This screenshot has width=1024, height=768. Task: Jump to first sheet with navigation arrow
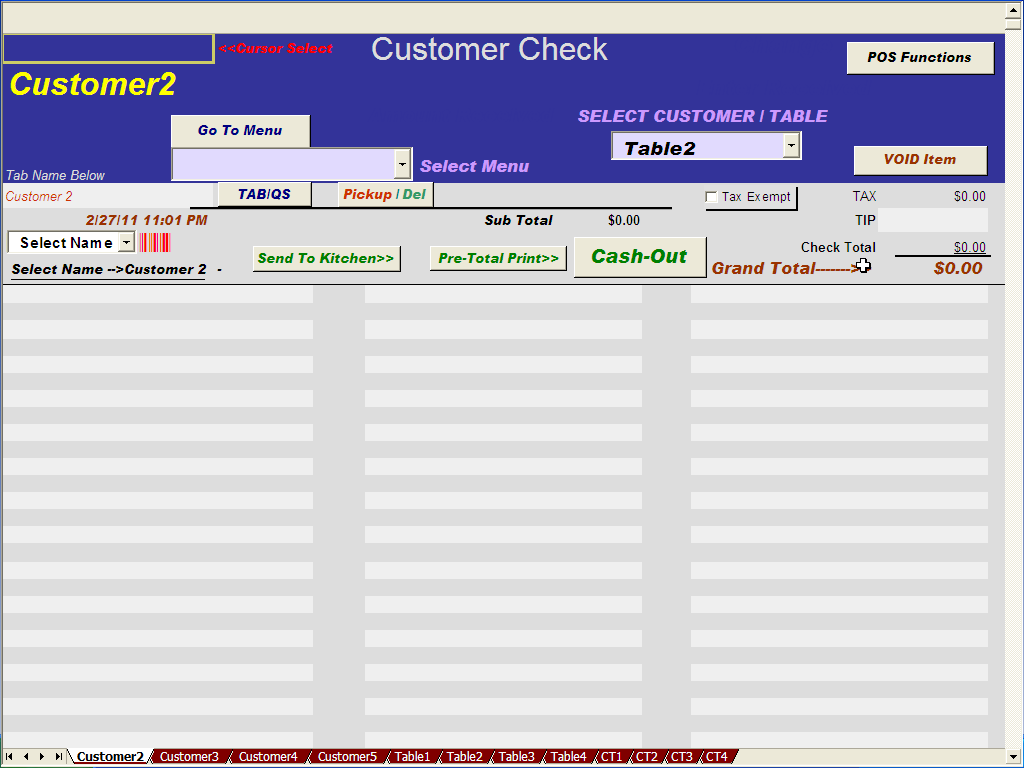pos(10,757)
